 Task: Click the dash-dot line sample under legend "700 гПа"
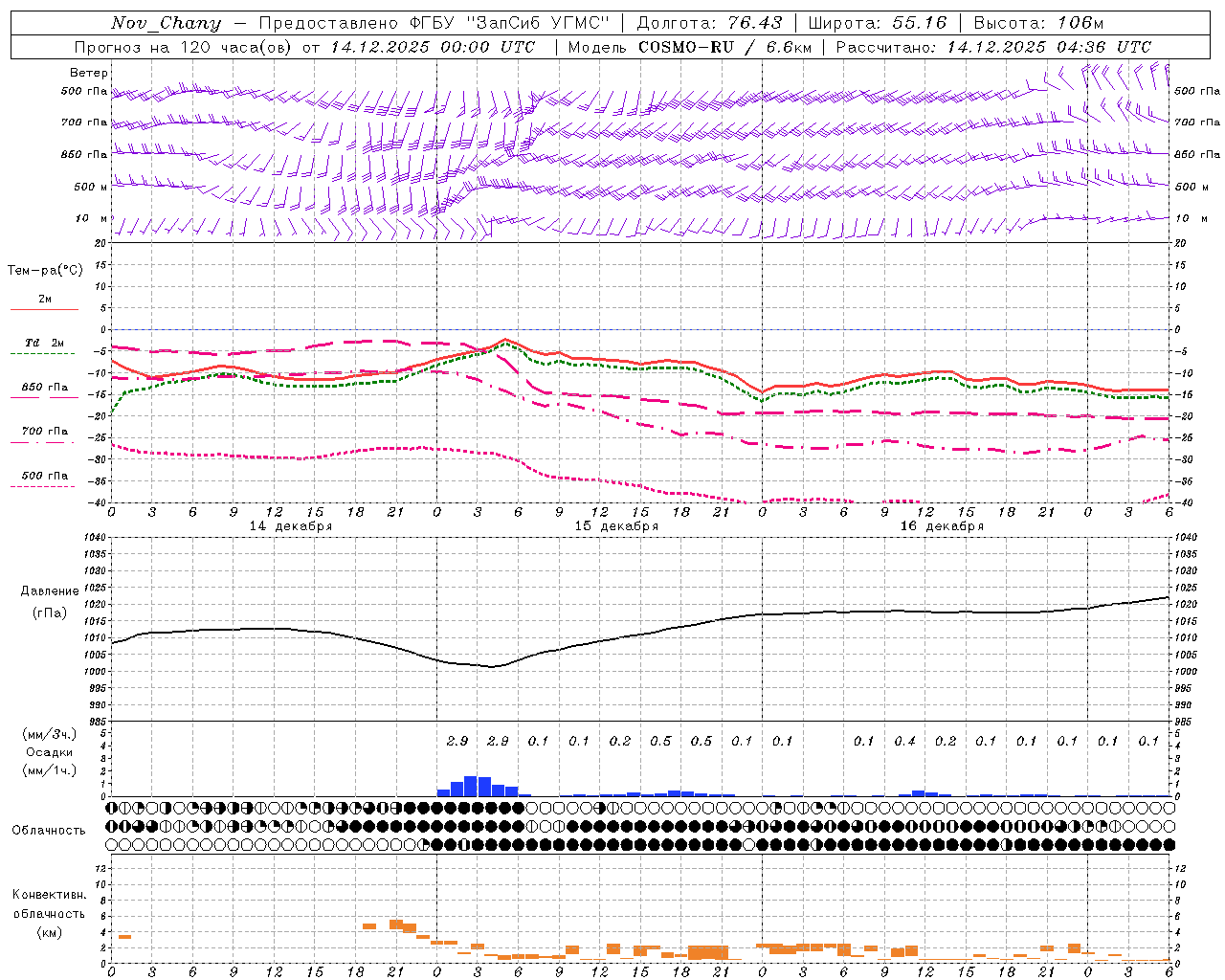tap(44, 442)
